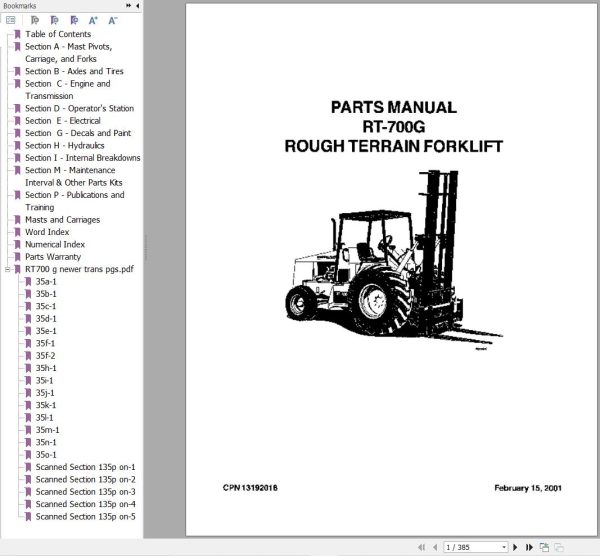This screenshot has height=556, width=600.
Task: Open Scanned Section 135p on-5 bookmark
Action: [x=85, y=516]
